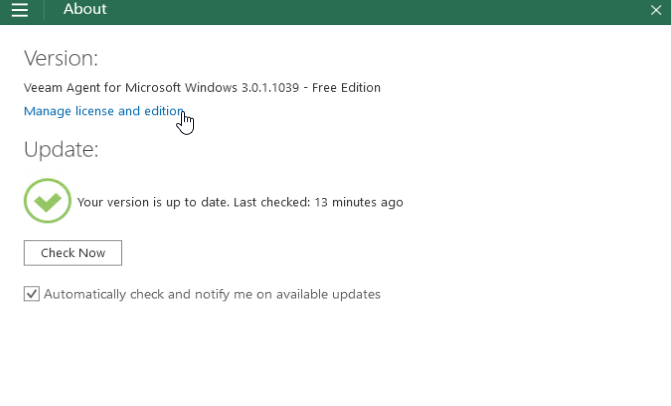Open the hamburger menu in the header

click(20, 10)
